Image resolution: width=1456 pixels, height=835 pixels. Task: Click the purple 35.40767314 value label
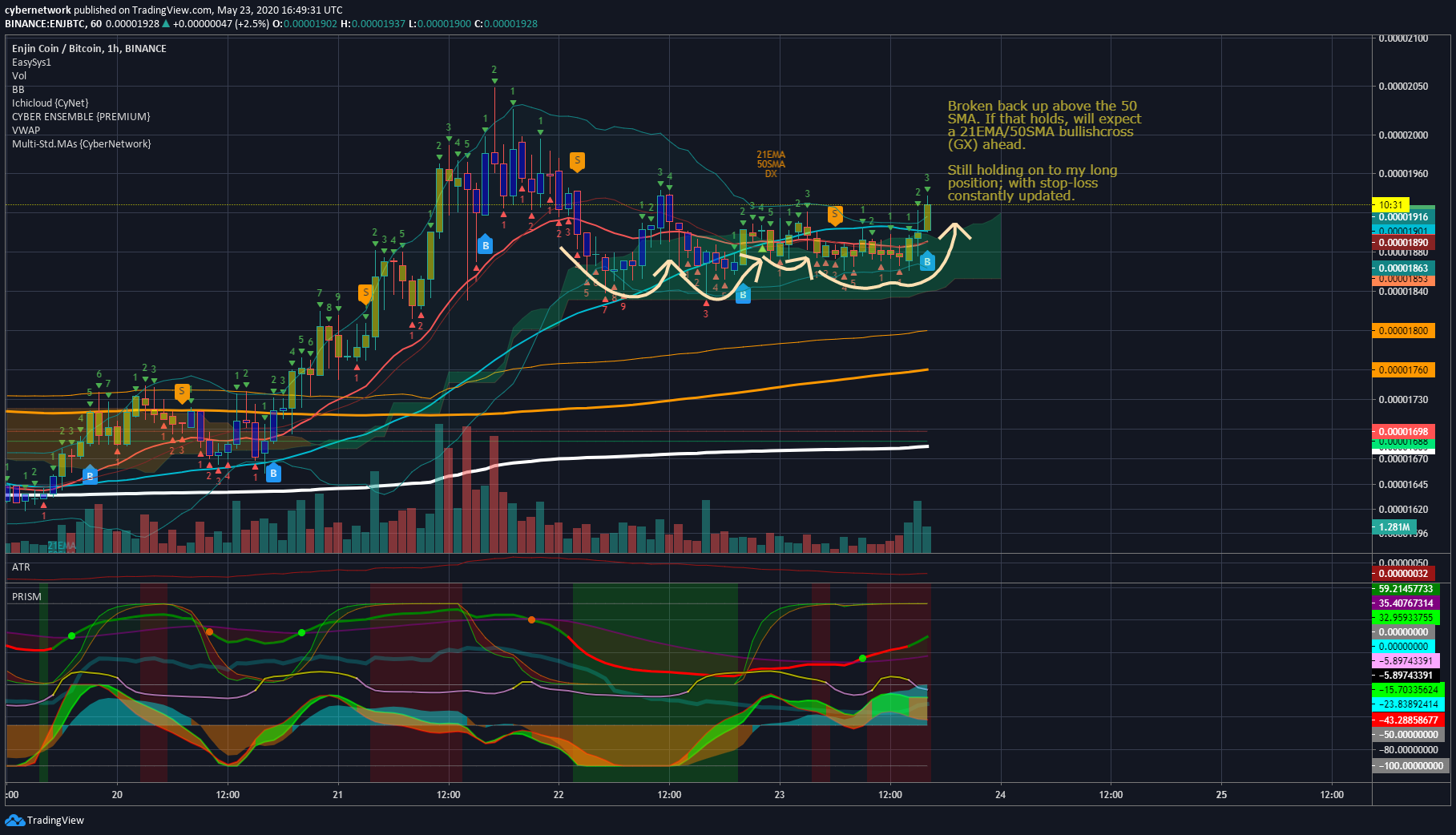pos(1406,603)
